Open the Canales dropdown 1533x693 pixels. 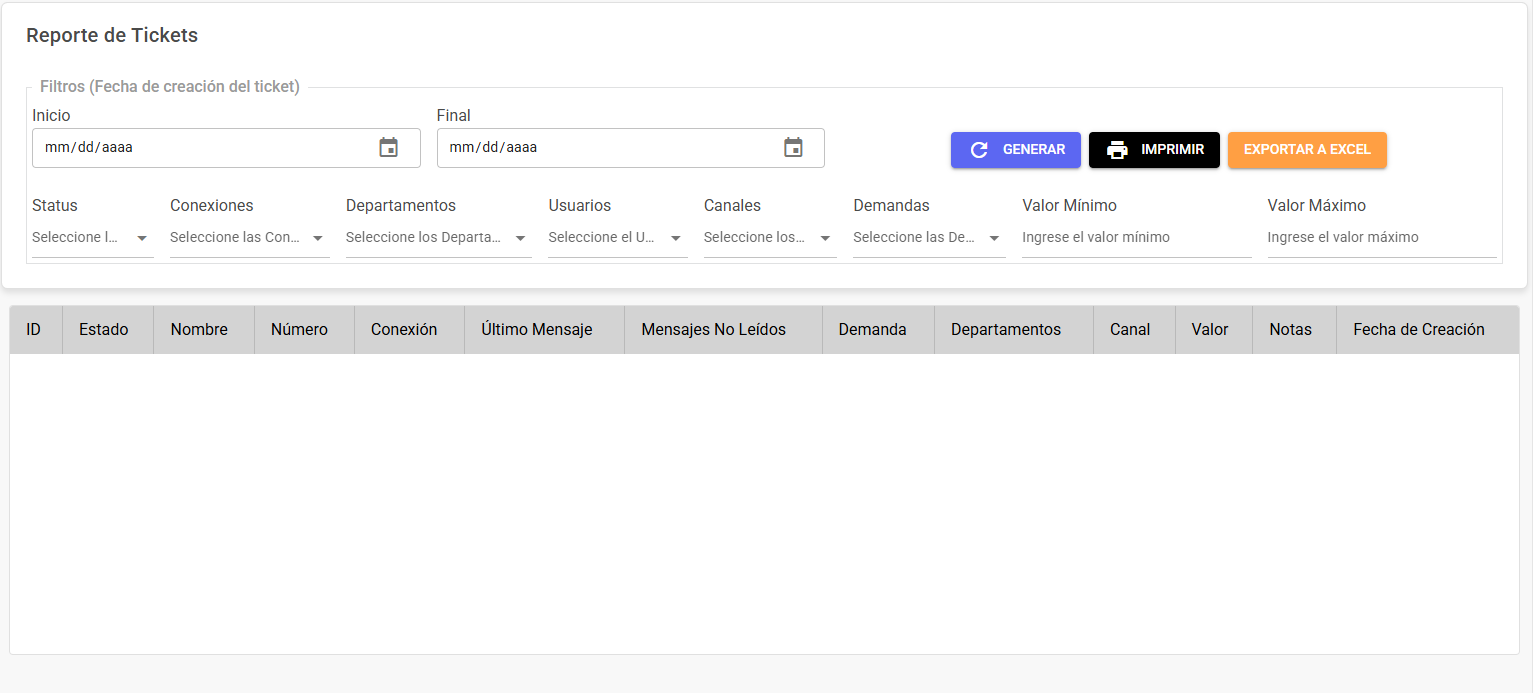(770, 238)
